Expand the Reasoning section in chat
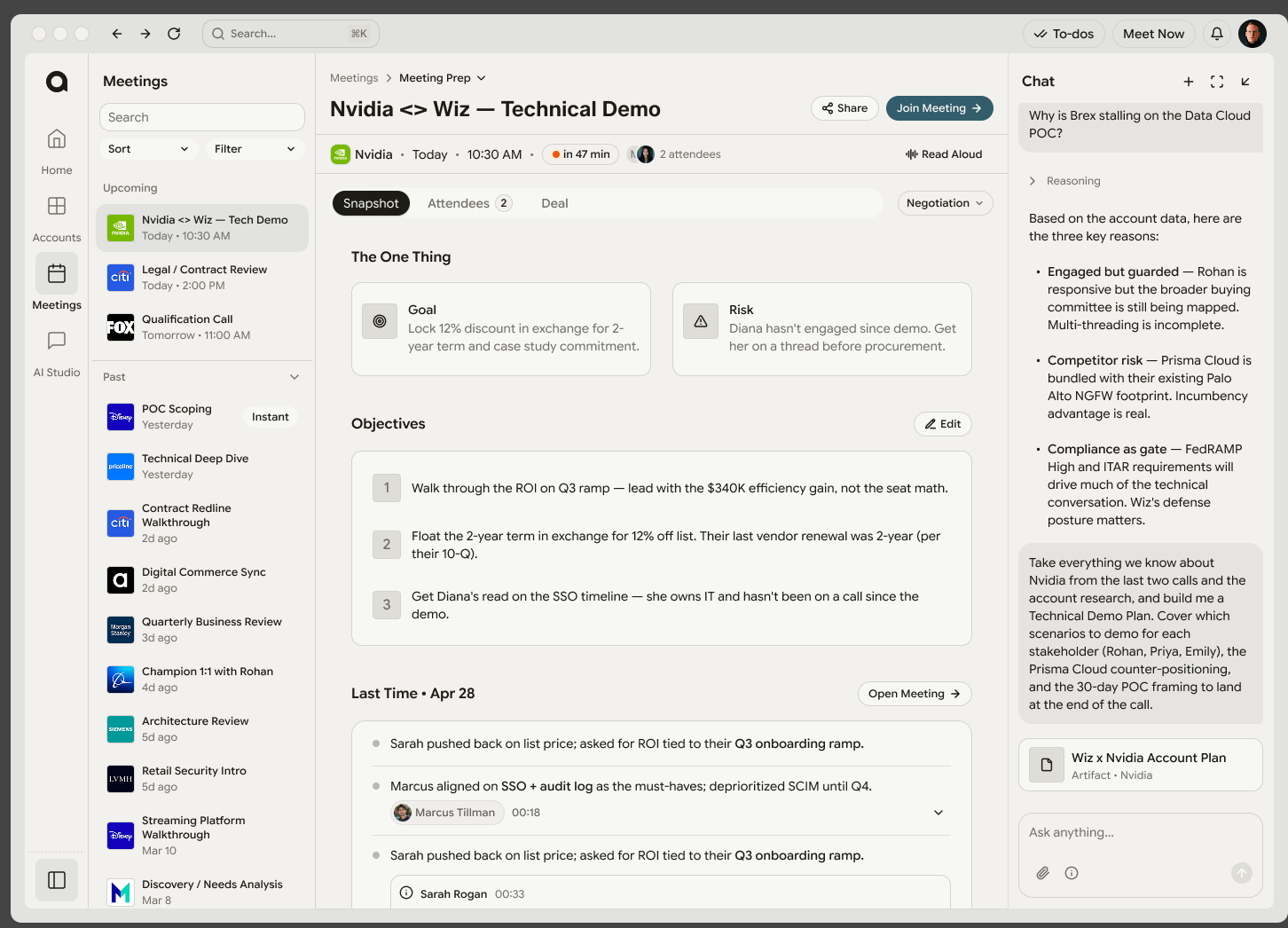Viewport: 1288px width, 928px height. pyautogui.click(x=1065, y=181)
